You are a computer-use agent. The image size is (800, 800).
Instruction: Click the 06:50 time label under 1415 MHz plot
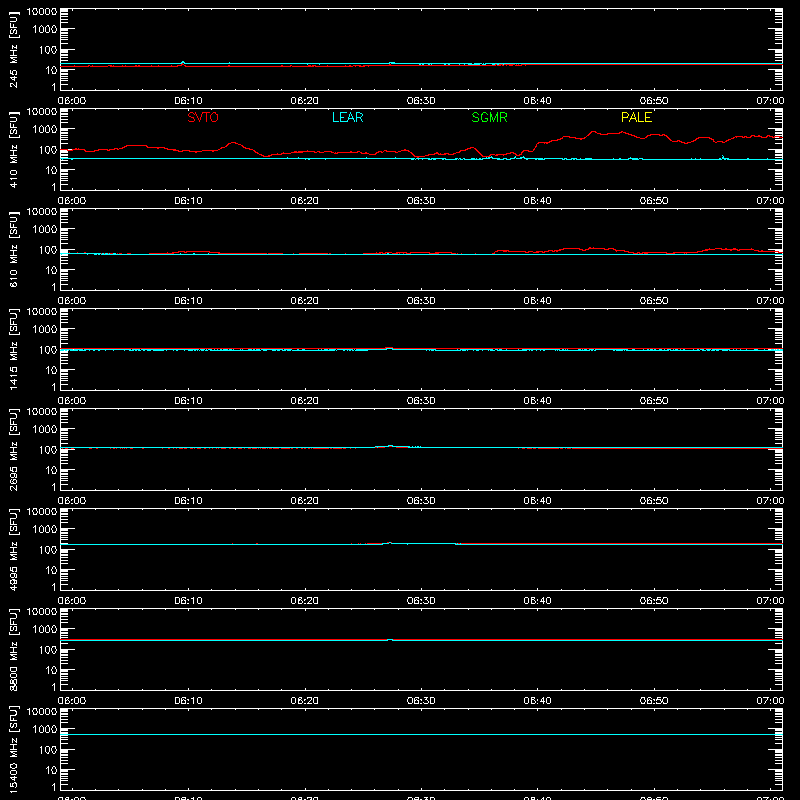pos(654,401)
